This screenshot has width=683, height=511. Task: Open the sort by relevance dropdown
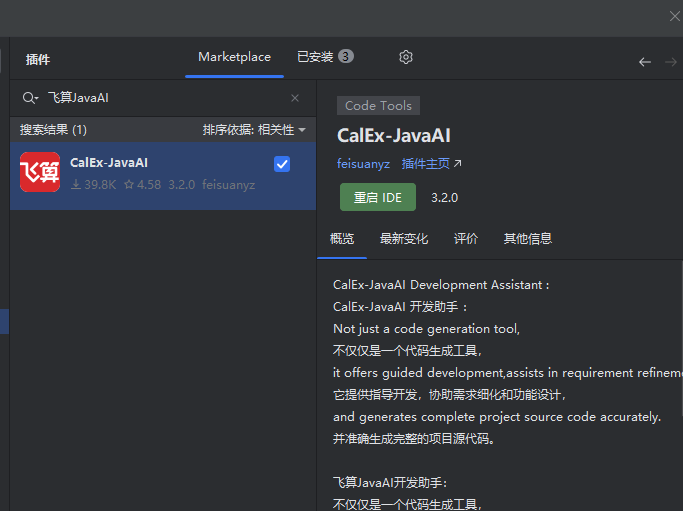pyautogui.click(x=254, y=130)
